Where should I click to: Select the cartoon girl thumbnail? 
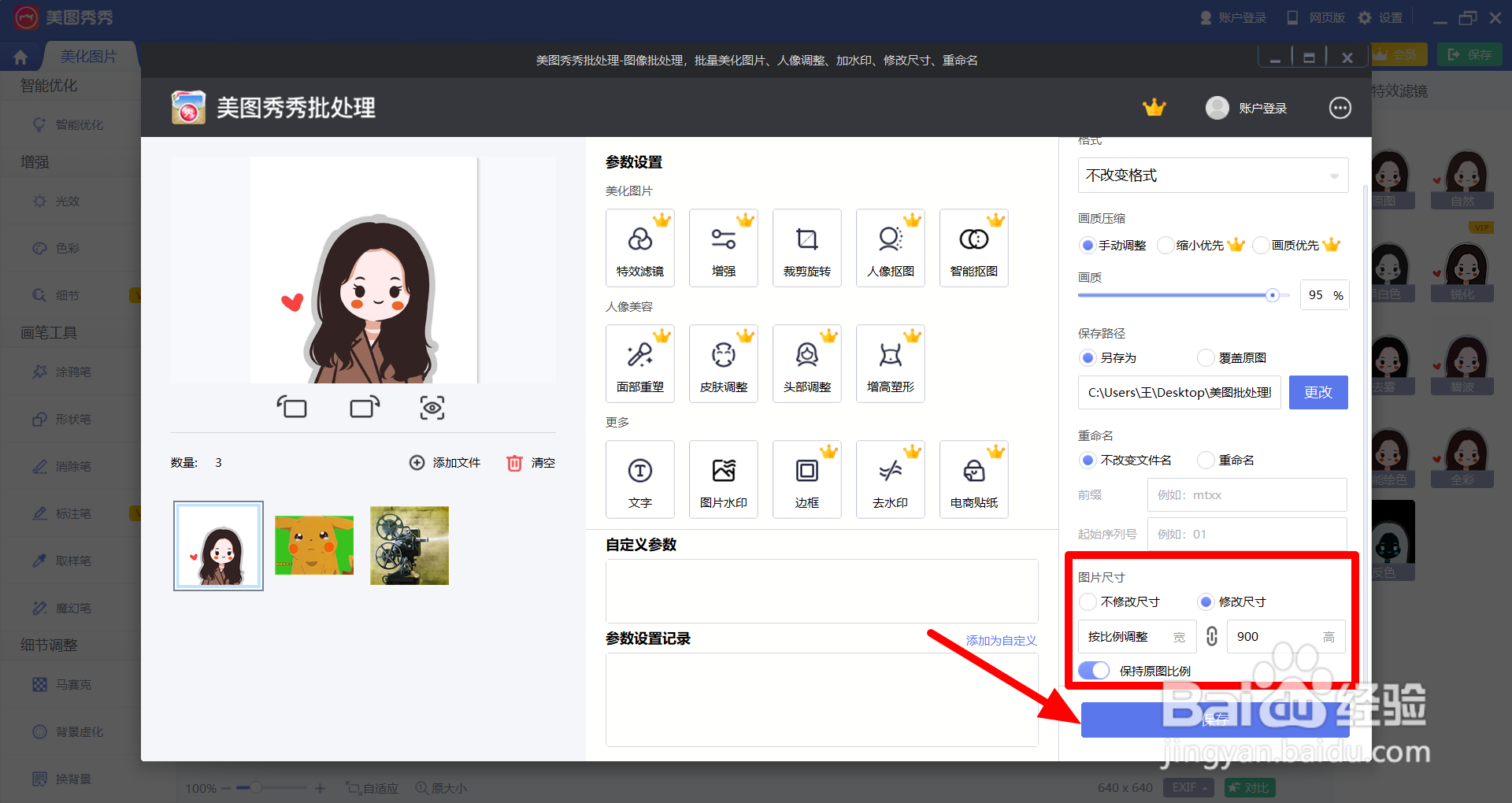pyautogui.click(x=218, y=546)
